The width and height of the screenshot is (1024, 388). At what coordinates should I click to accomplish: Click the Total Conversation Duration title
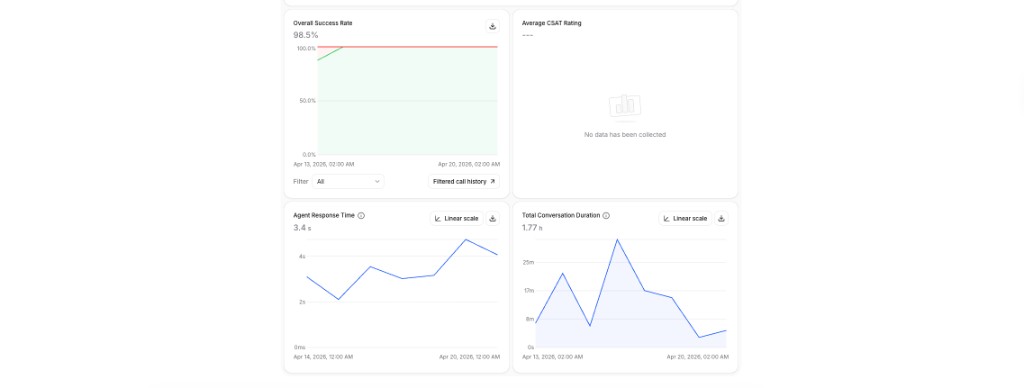tap(561, 216)
